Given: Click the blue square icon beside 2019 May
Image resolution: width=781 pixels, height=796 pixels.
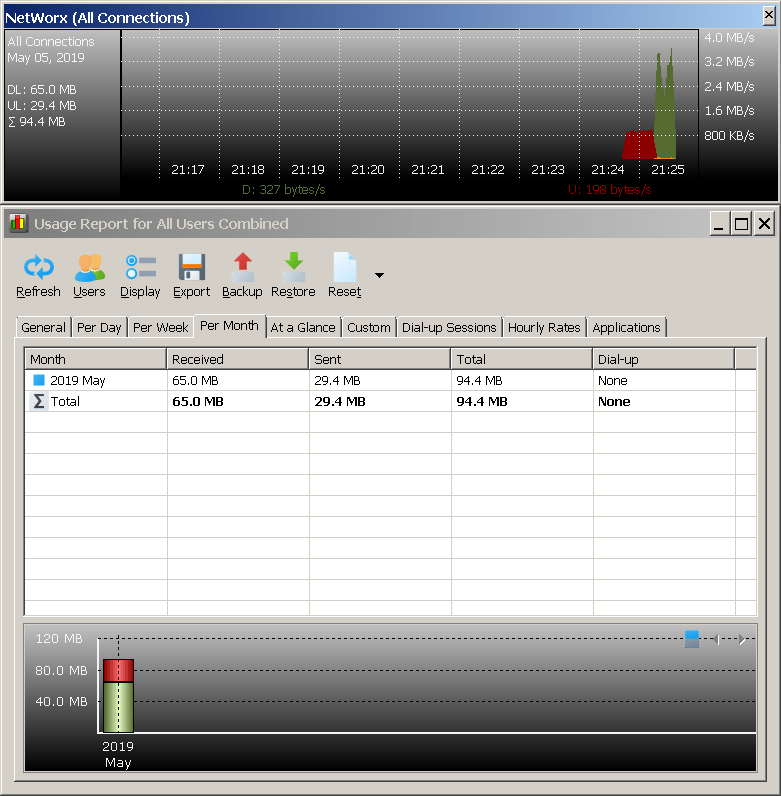Looking at the screenshot, I should click(39, 380).
